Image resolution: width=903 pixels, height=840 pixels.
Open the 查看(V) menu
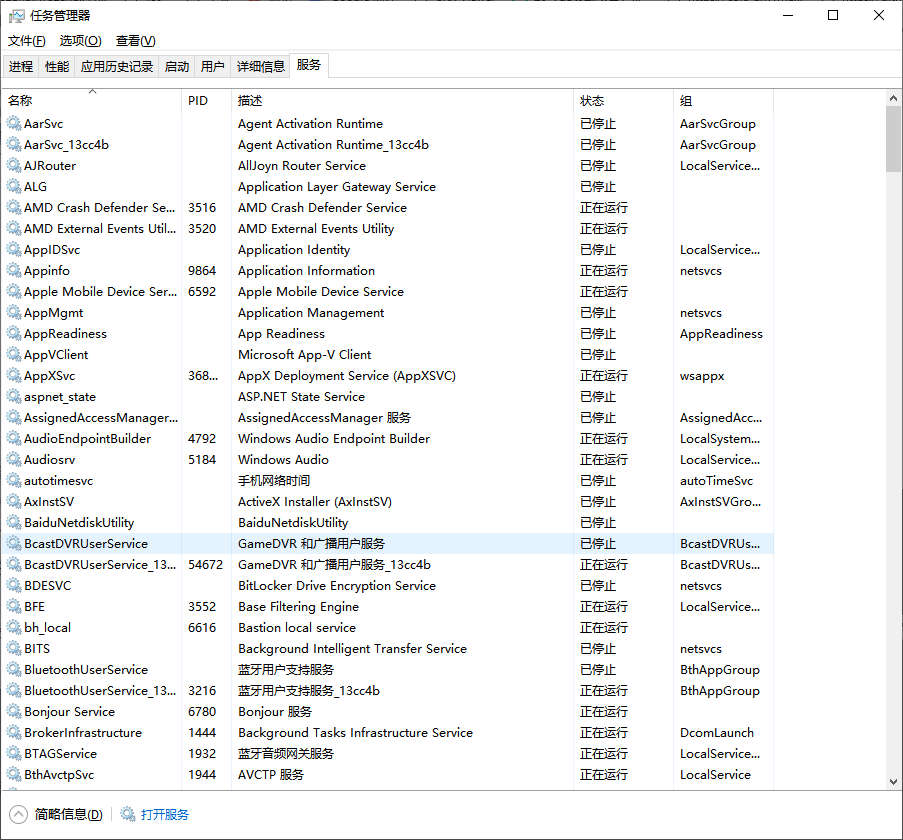(x=136, y=41)
